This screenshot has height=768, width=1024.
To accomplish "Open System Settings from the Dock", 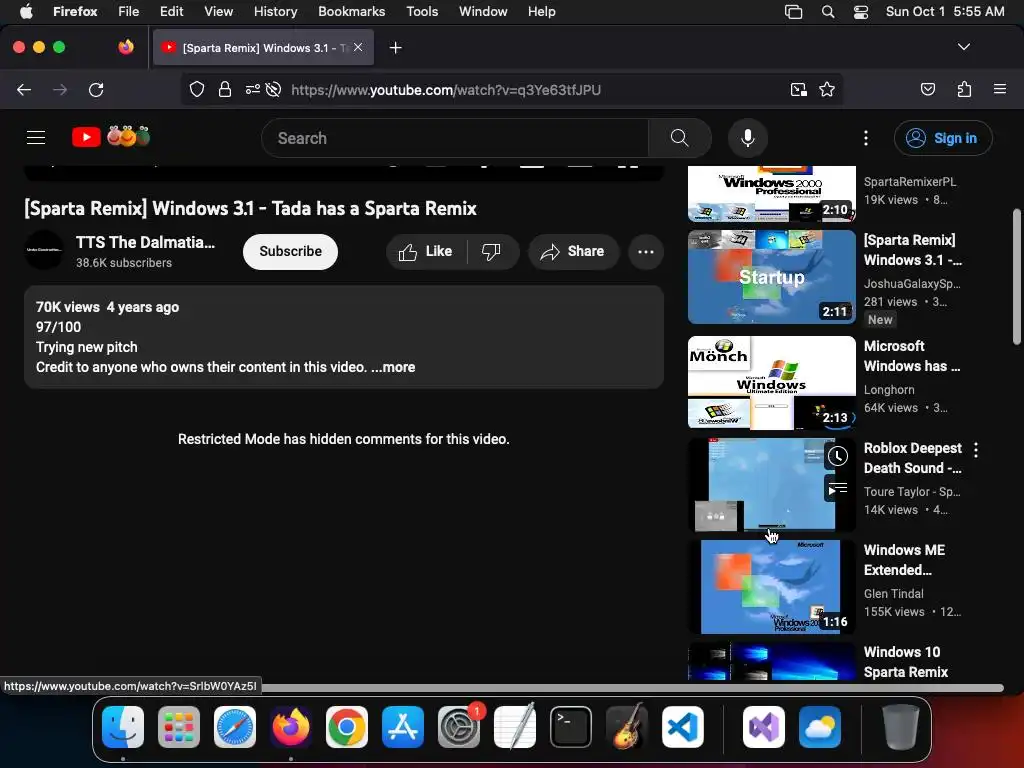I will point(459,727).
